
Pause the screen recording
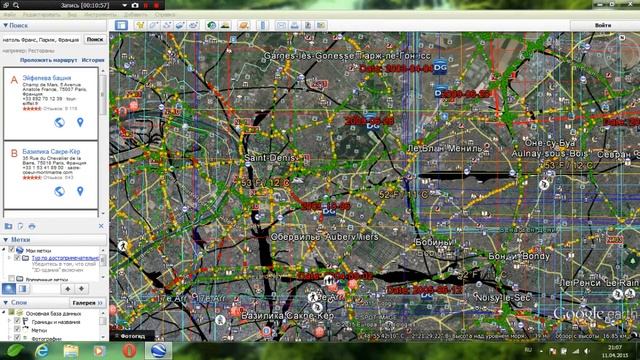[146, 5]
